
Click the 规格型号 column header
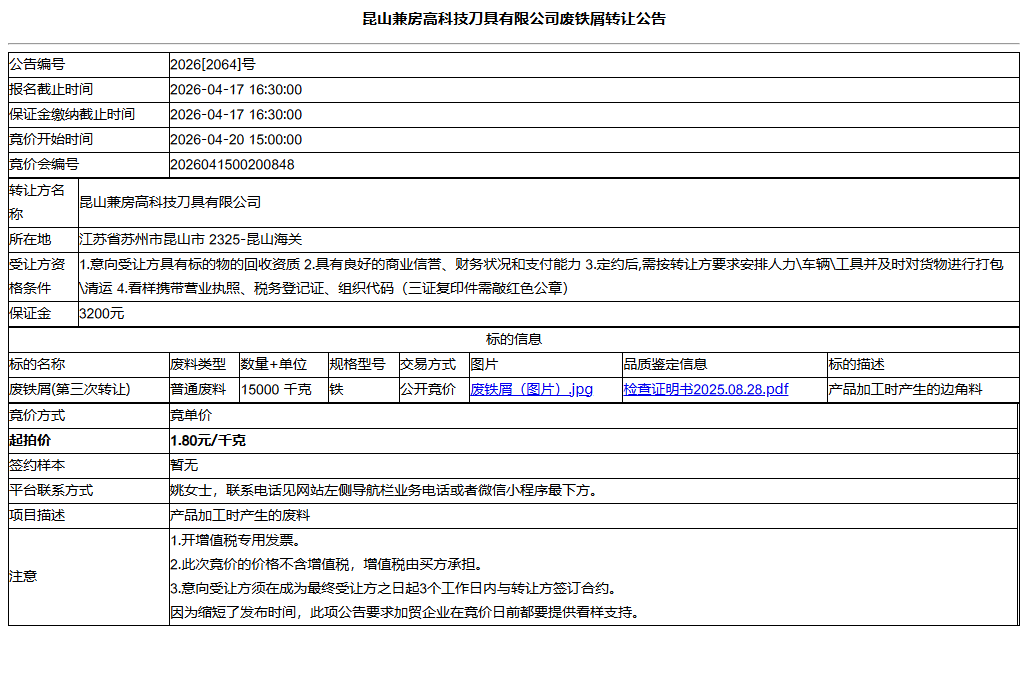click(357, 365)
